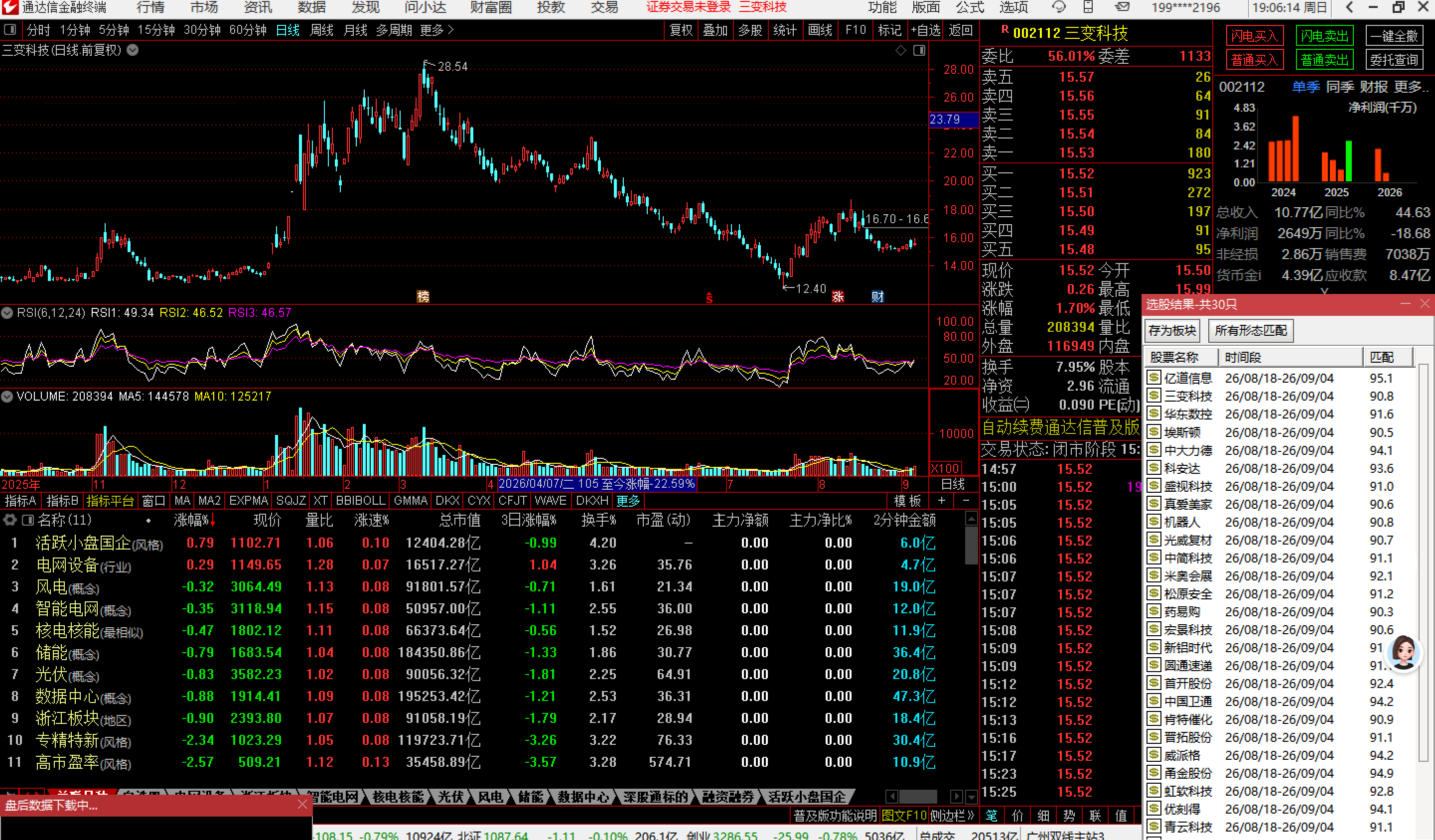
Task: Toggle 叠加 overlay on the chart
Action: pyautogui.click(x=715, y=30)
